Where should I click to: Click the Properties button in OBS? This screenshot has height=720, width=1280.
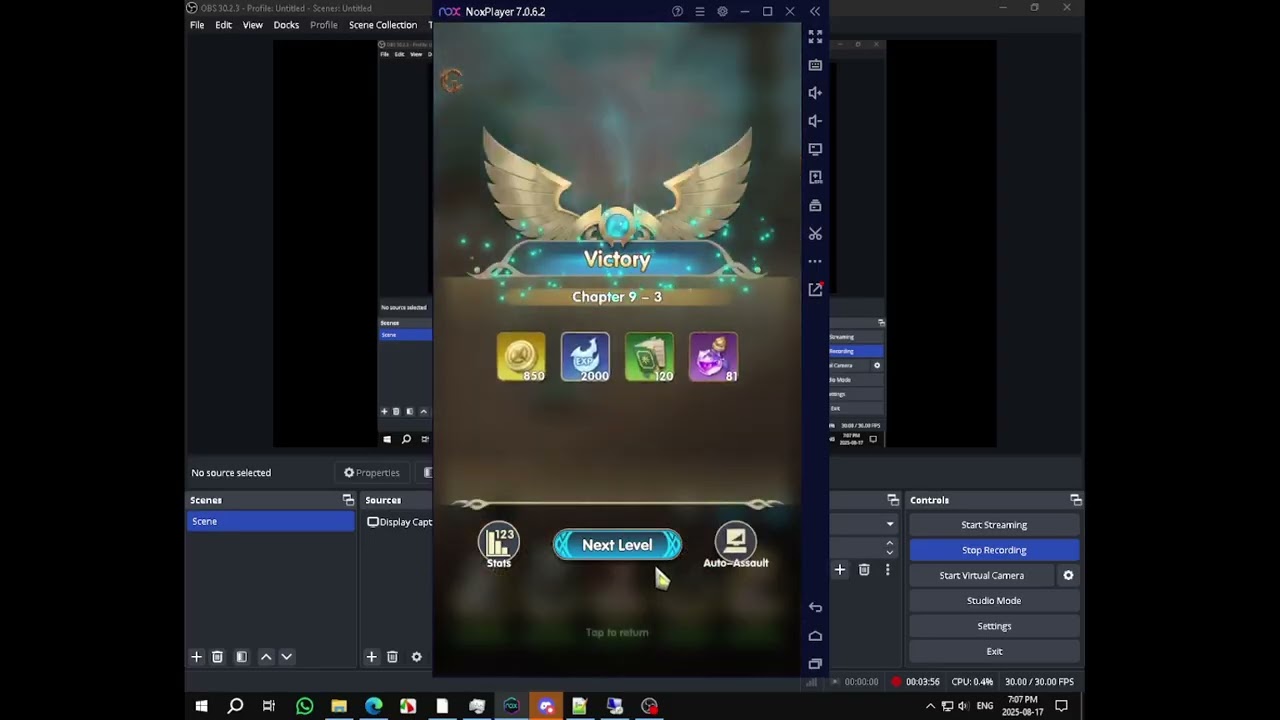pos(372,473)
